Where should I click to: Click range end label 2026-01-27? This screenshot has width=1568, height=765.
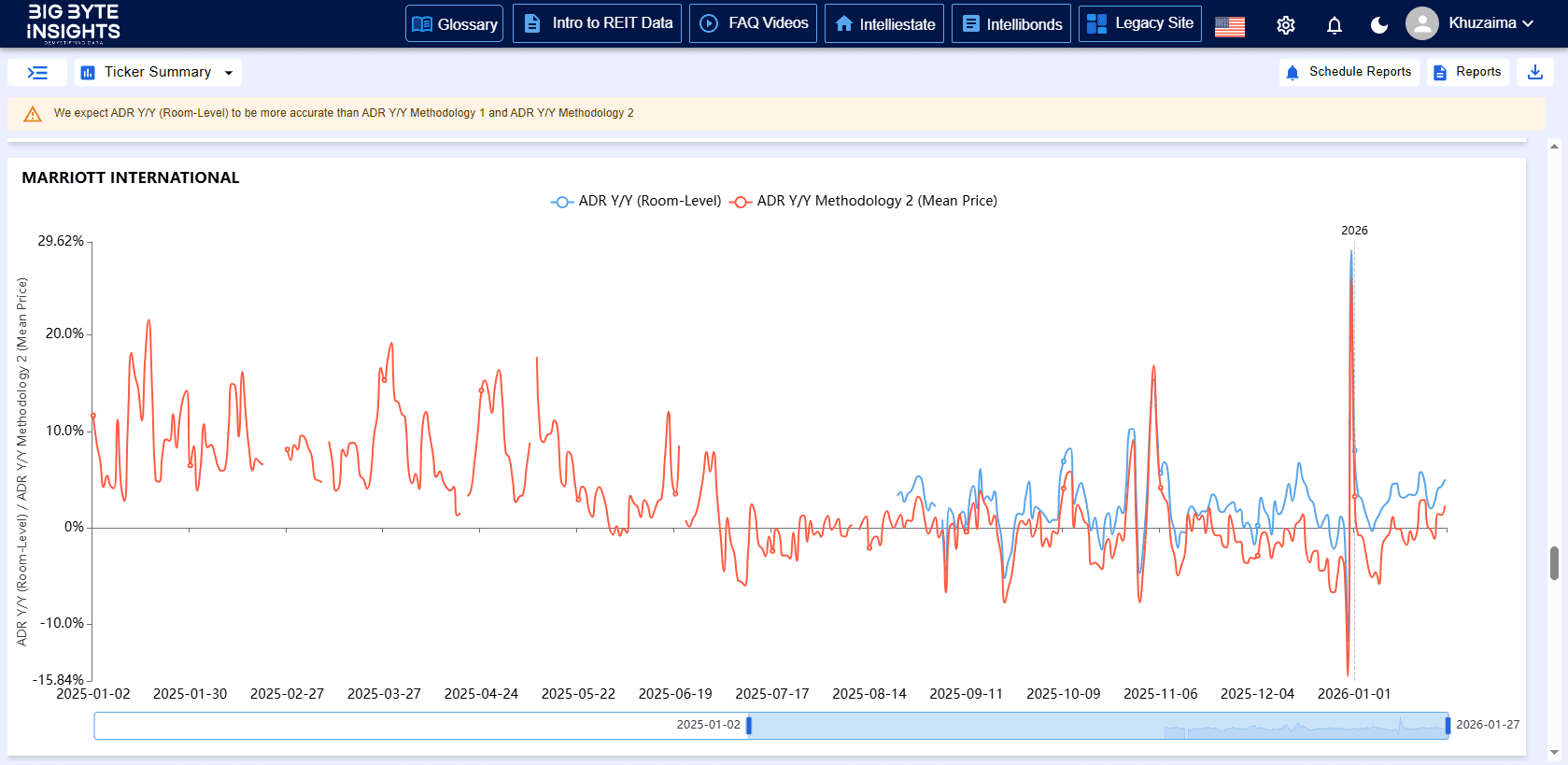click(1488, 725)
